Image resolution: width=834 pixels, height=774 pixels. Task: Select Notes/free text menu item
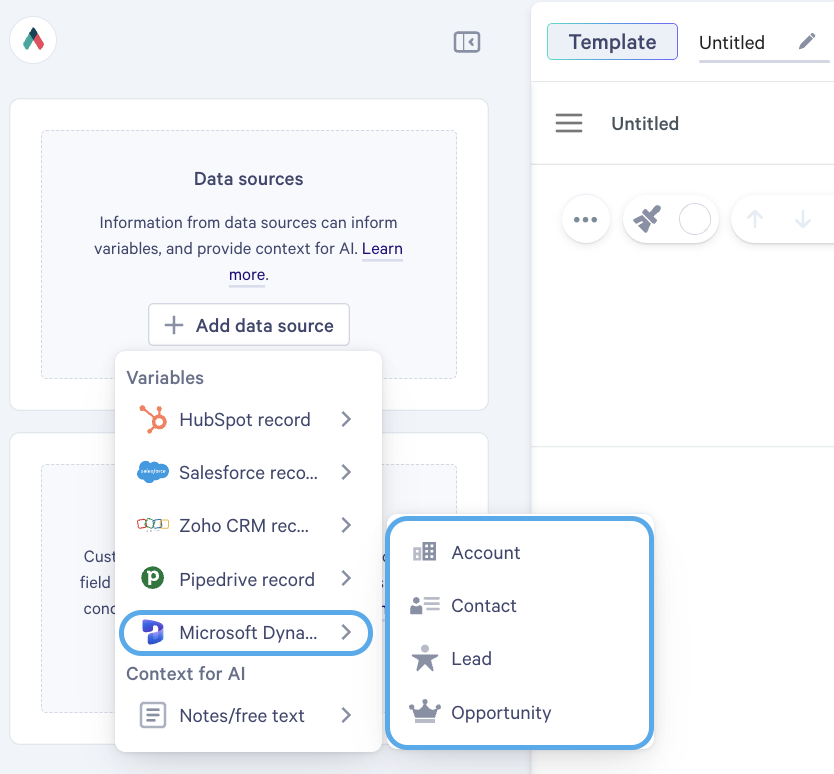(x=246, y=715)
